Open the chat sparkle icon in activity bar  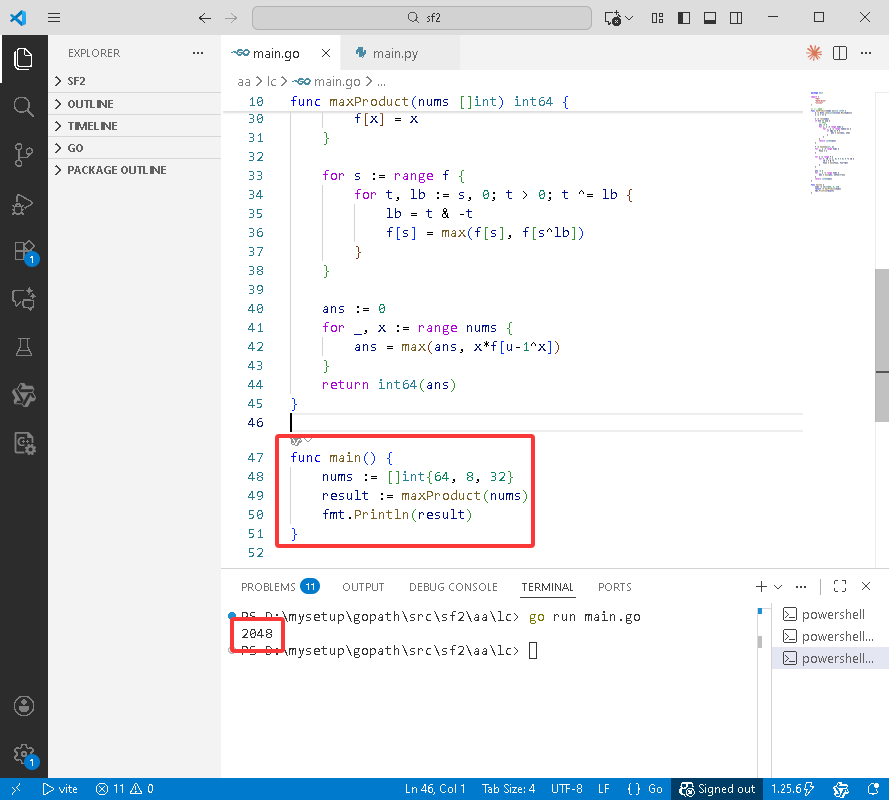[x=23, y=299]
